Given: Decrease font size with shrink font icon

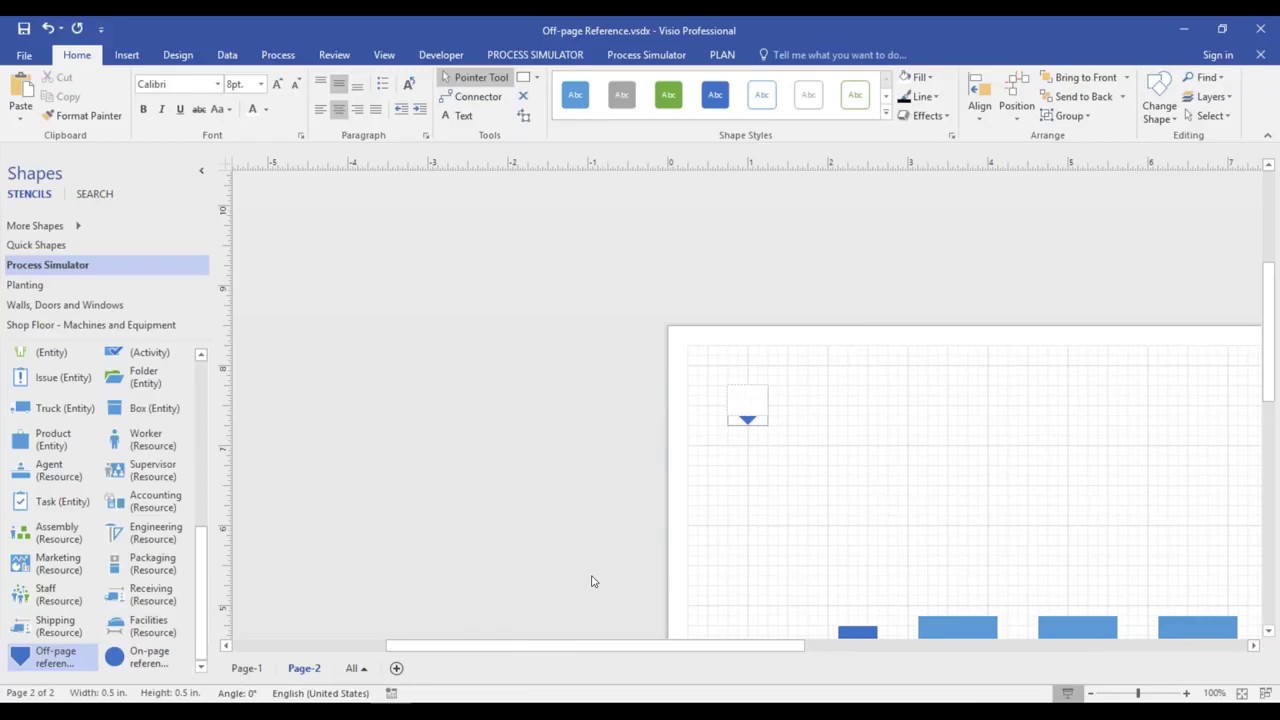Looking at the screenshot, I should coord(295,84).
